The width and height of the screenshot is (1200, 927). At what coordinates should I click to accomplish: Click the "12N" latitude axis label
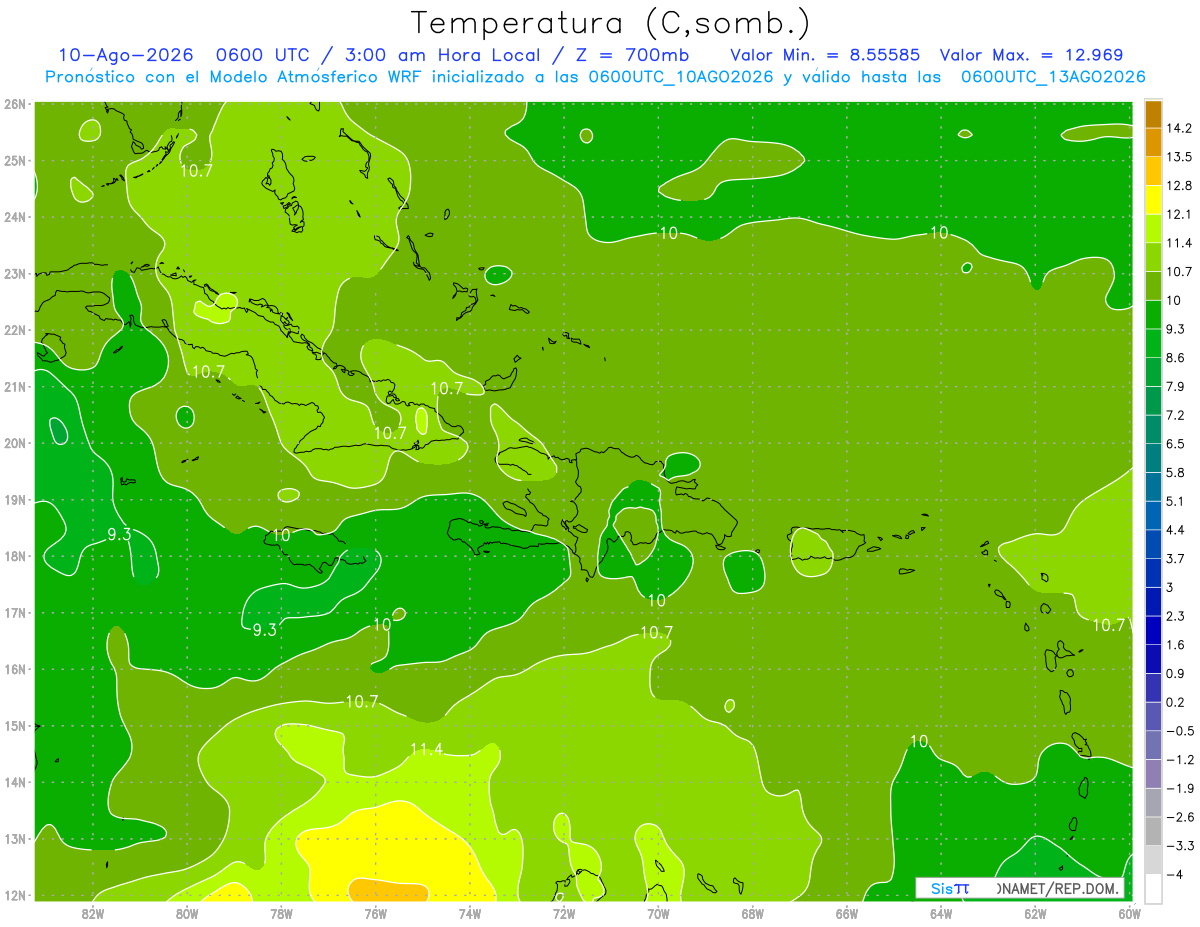click(x=15, y=895)
